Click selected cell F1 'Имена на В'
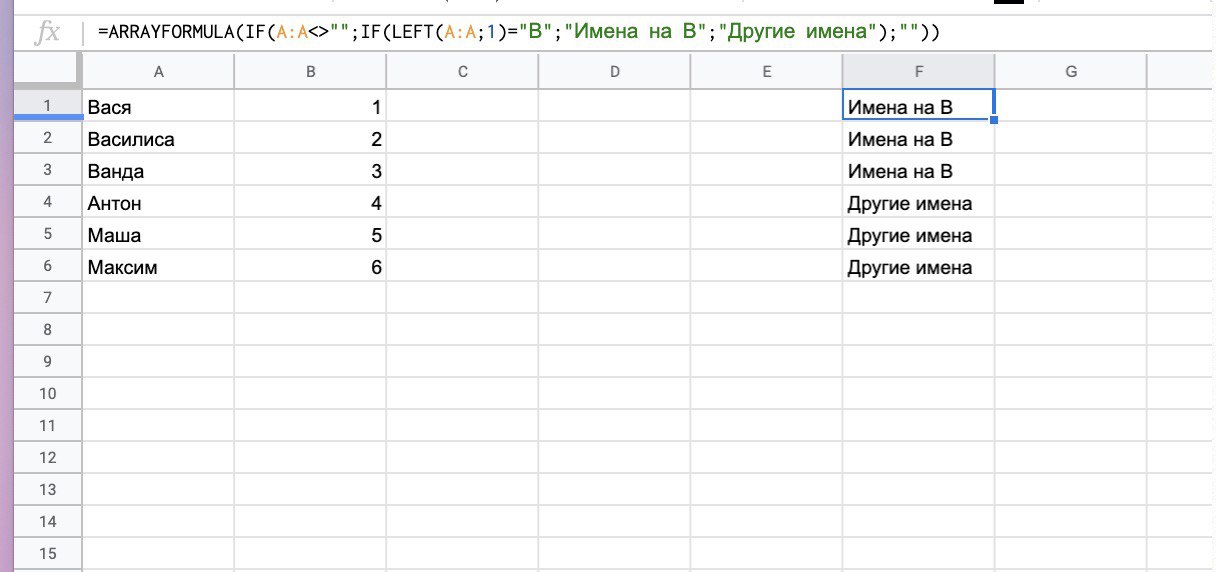The height and width of the screenshot is (572, 1216). 918,106
